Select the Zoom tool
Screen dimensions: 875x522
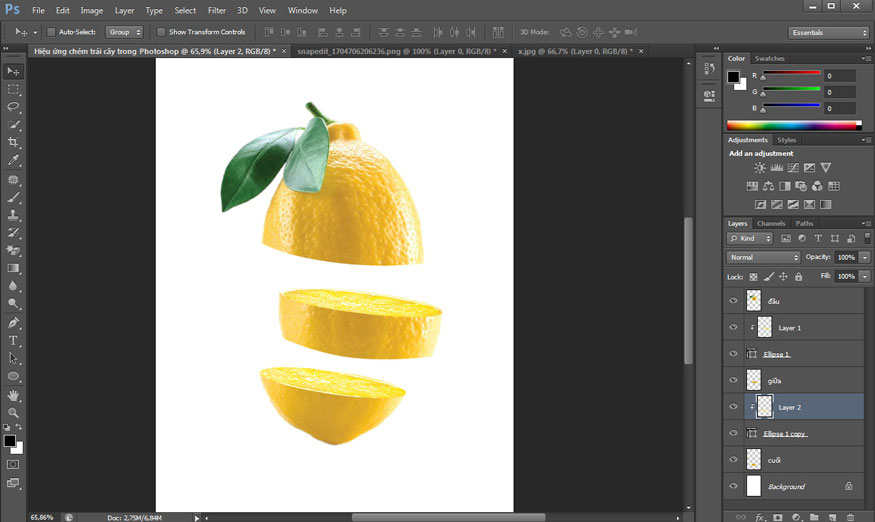click(x=13, y=413)
